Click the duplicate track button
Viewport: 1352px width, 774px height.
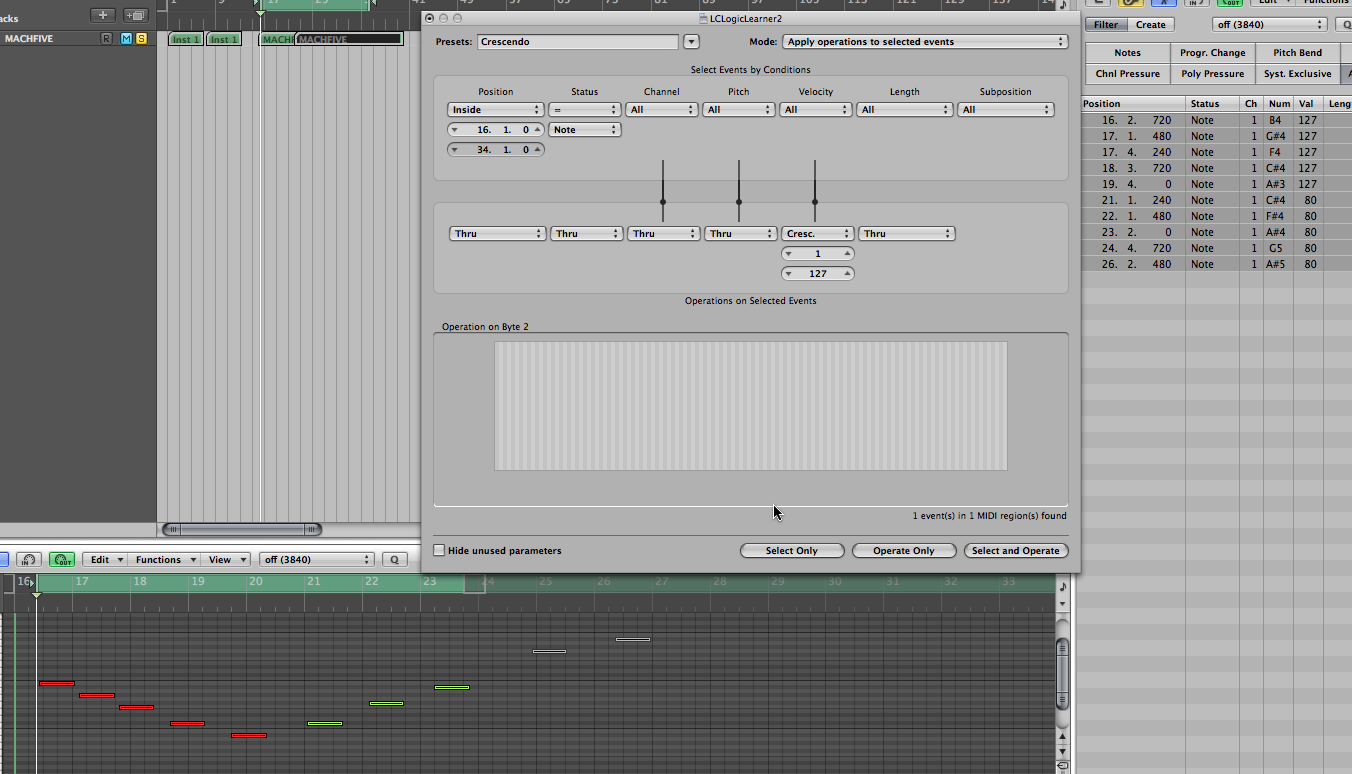[x=135, y=15]
